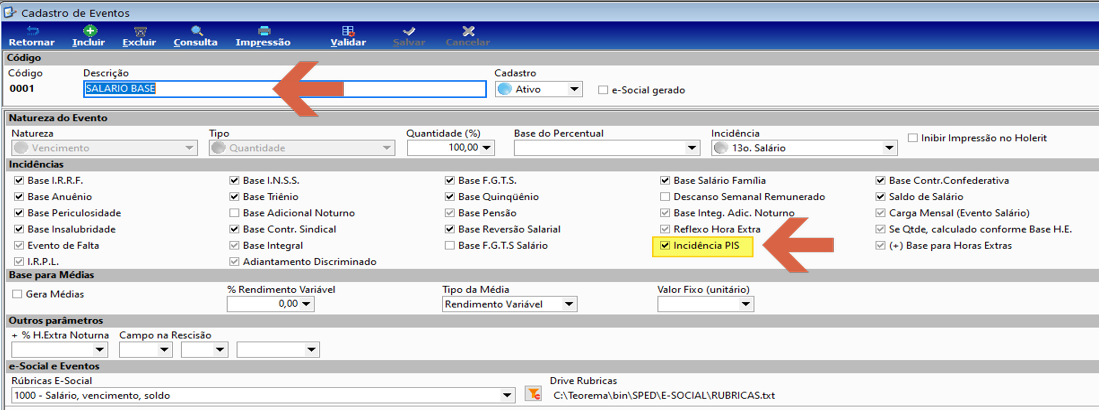1104x410 pixels.
Task: Toggle Se Qtde, calculado conforme Base H.E.
Action: pos(880,229)
